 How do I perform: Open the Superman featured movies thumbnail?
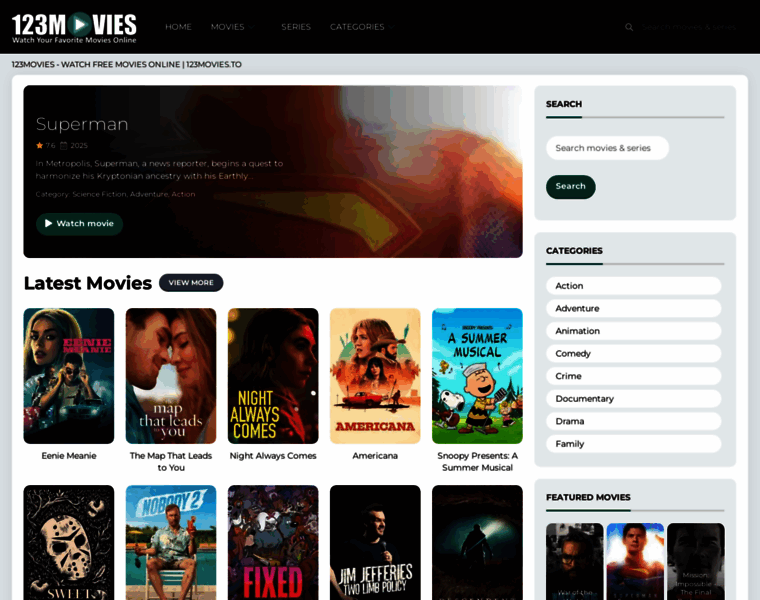click(x=635, y=561)
